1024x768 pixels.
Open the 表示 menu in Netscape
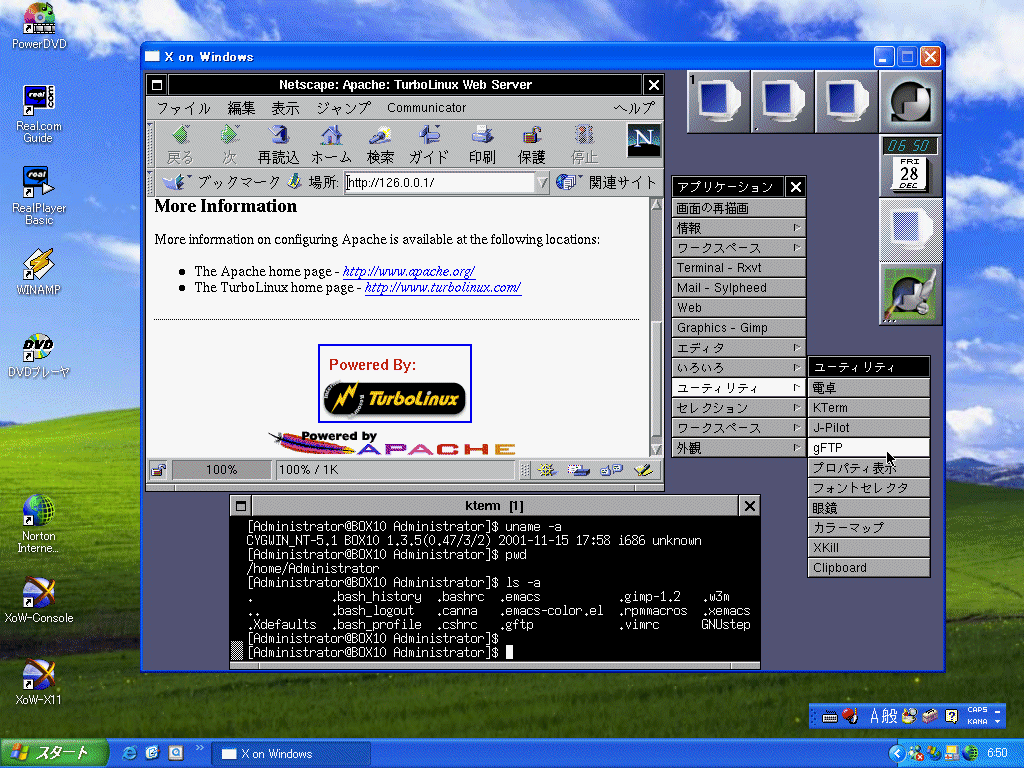click(x=285, y=108)
